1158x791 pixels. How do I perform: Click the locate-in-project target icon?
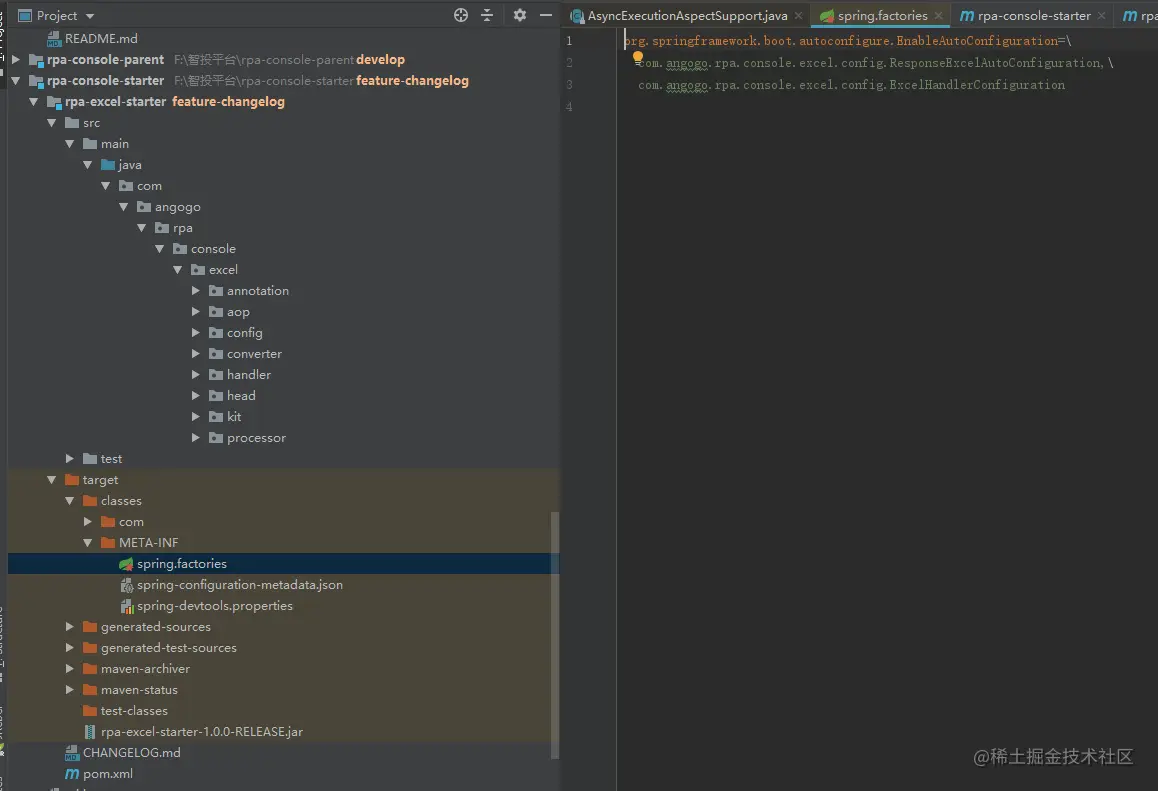tap(461, 16)
